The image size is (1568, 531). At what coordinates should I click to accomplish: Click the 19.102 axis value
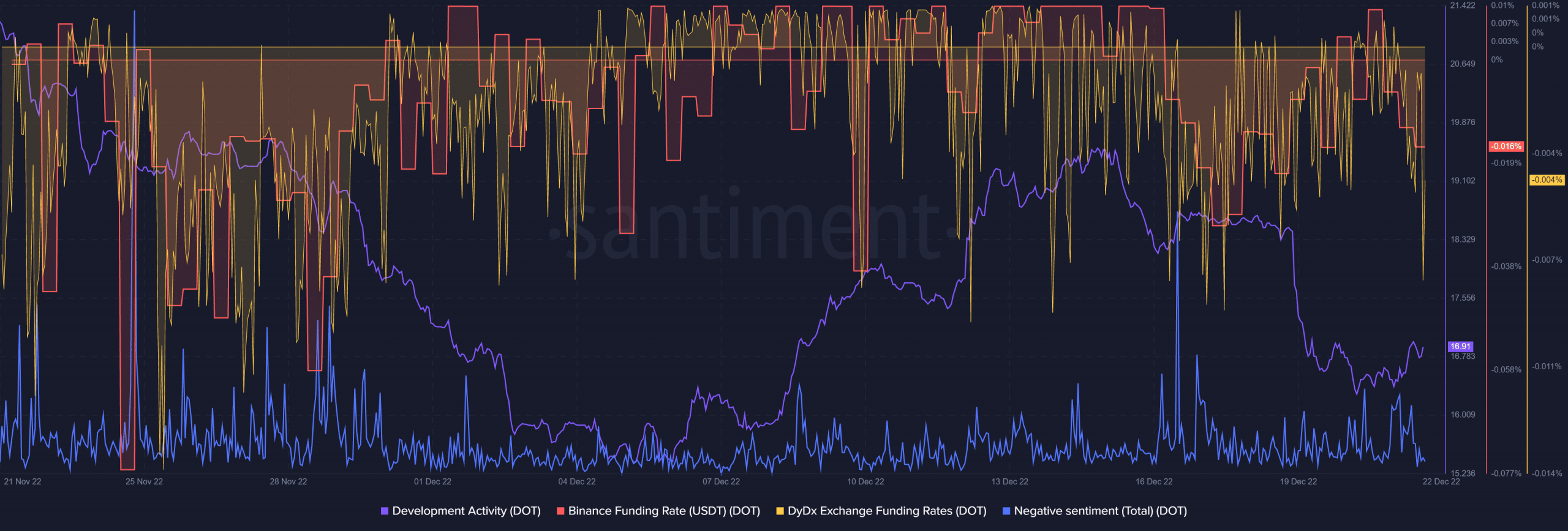point(1463,181)
